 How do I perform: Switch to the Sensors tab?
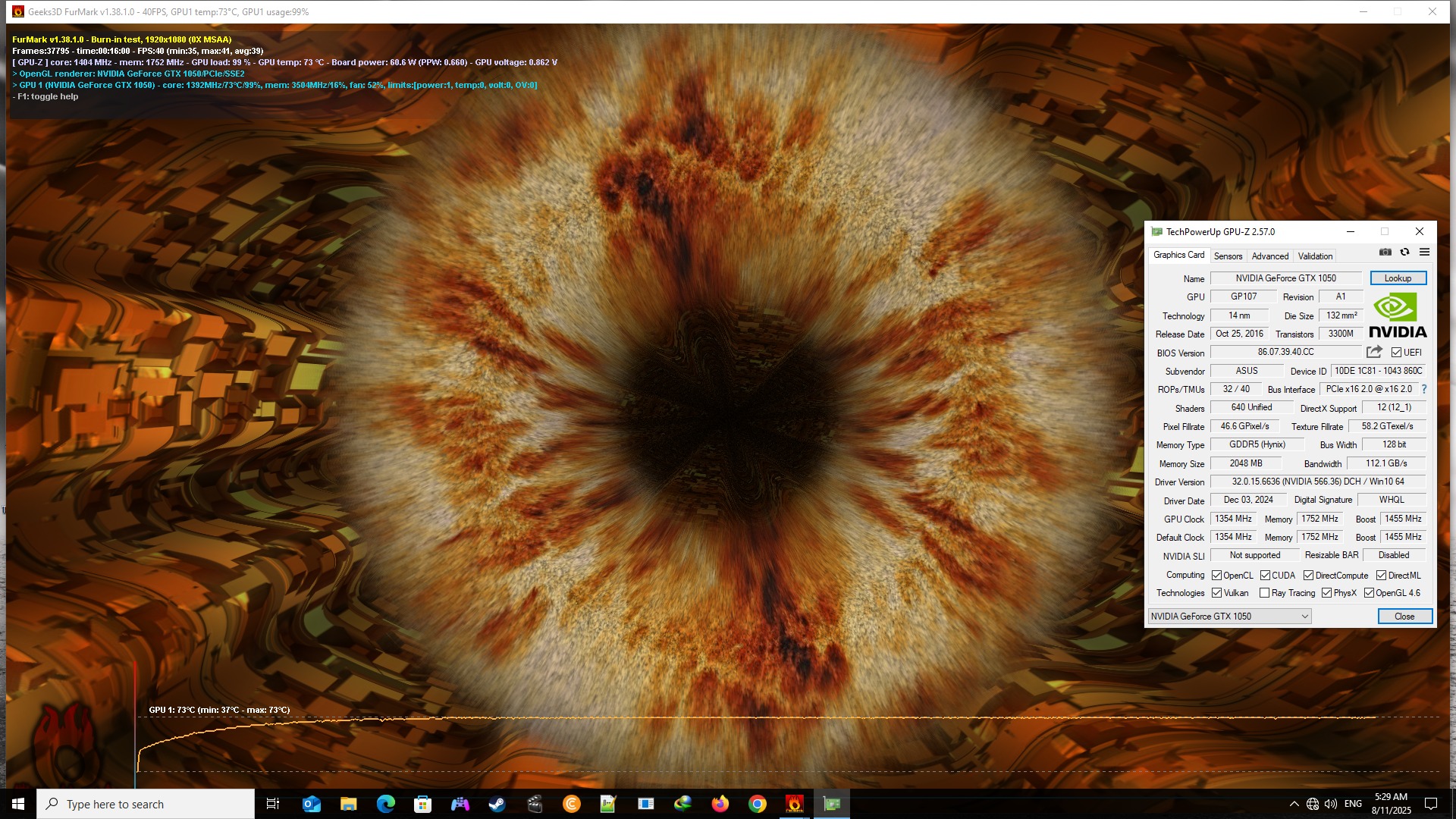[x=1228, y=256]
